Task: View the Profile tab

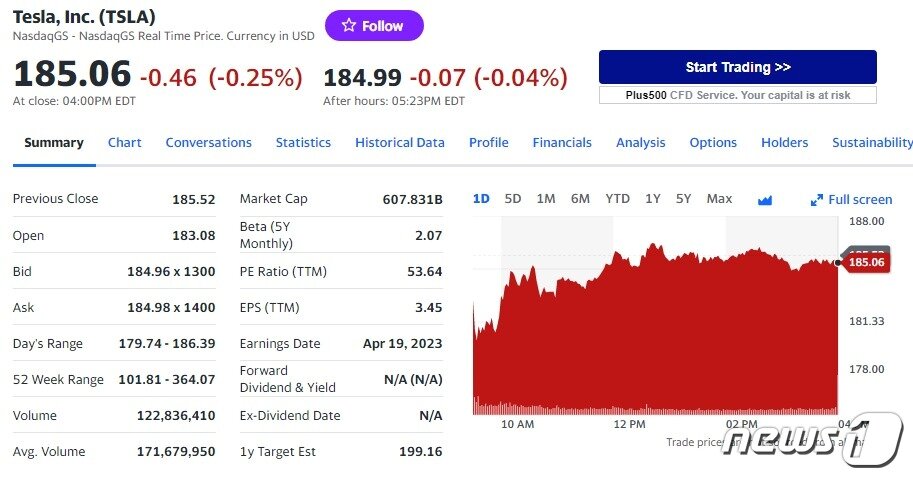Action: pyautogui.click(x=489, y=143)
